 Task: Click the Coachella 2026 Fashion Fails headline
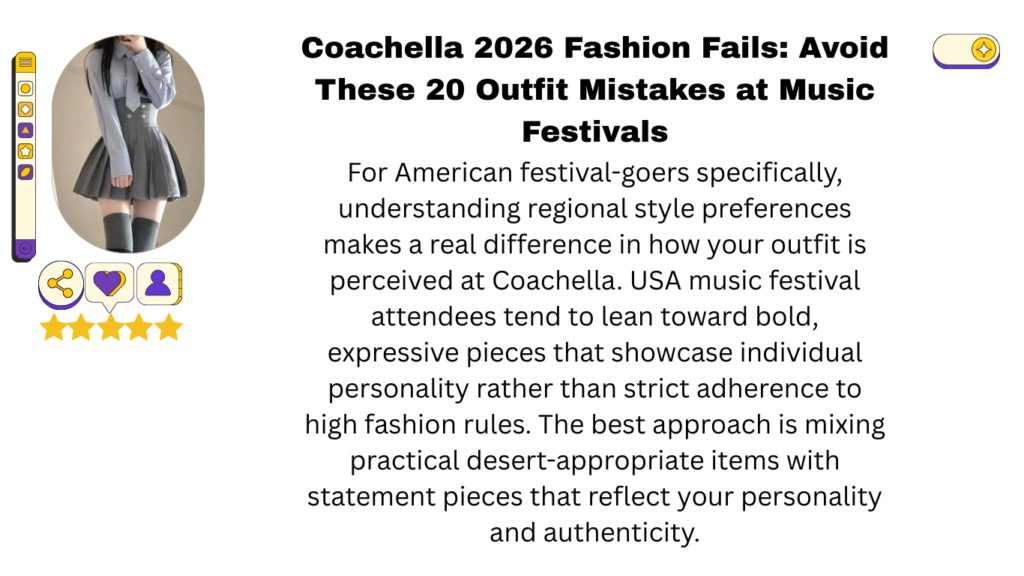(x=595, y=89)
